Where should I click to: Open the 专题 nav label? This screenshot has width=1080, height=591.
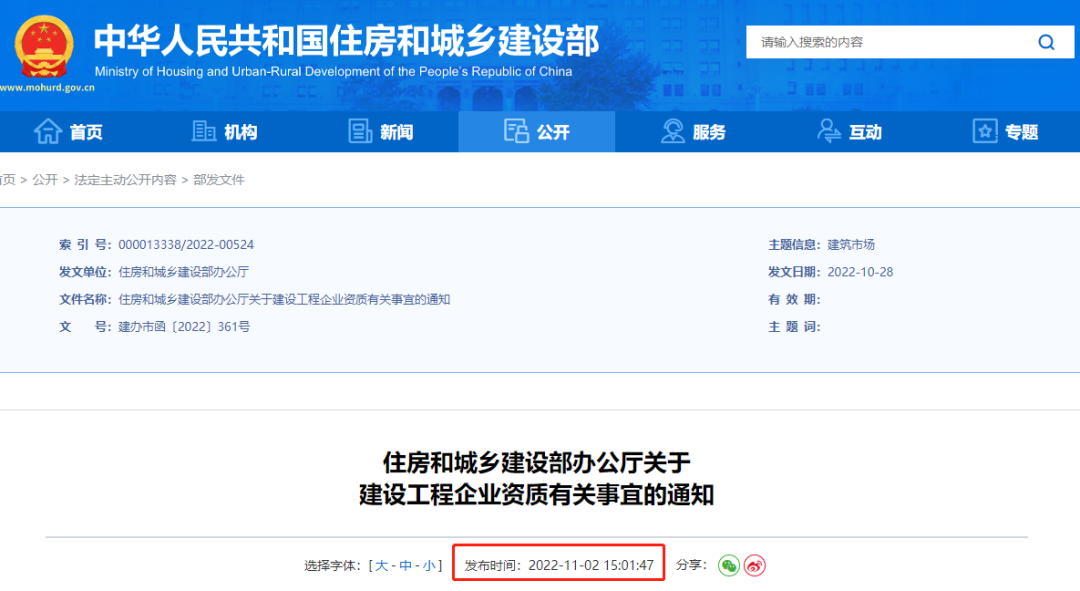click(x=1022, y=132)
